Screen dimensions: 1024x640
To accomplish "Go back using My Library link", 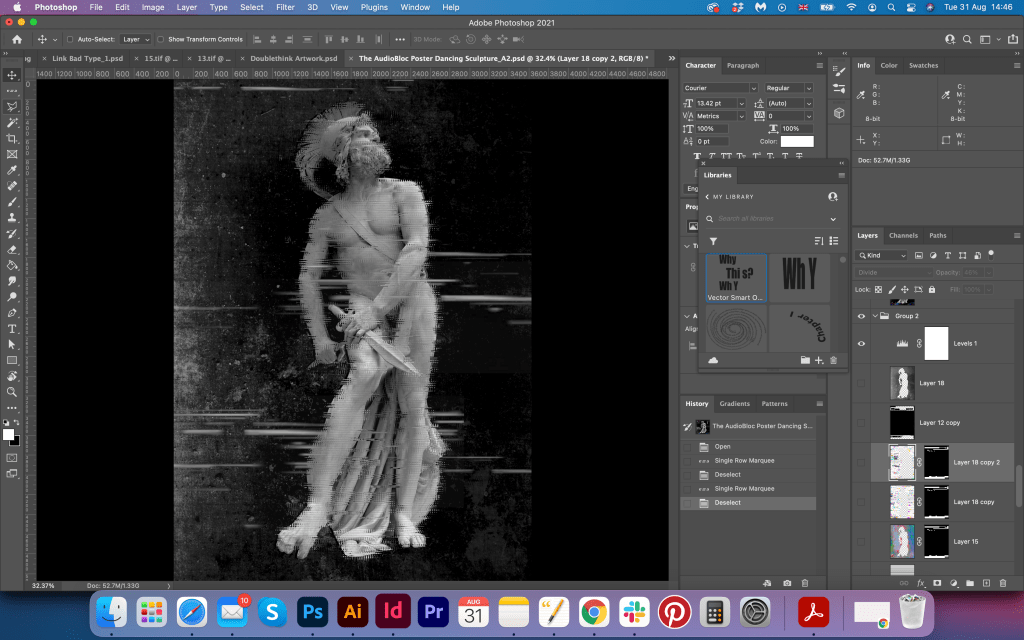I will (728, 197).
